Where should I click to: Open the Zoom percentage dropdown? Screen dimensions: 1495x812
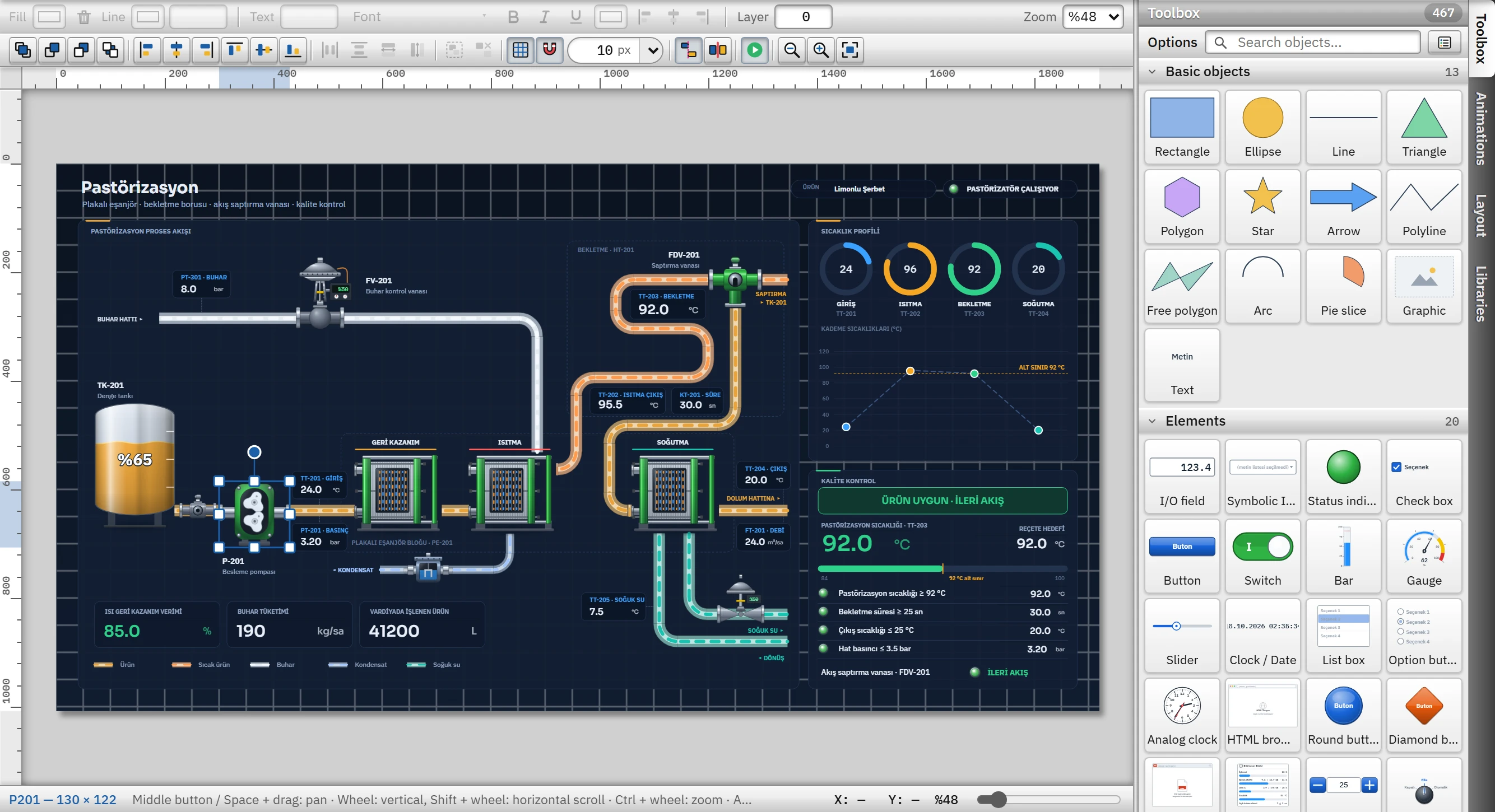click(1093, 17)
